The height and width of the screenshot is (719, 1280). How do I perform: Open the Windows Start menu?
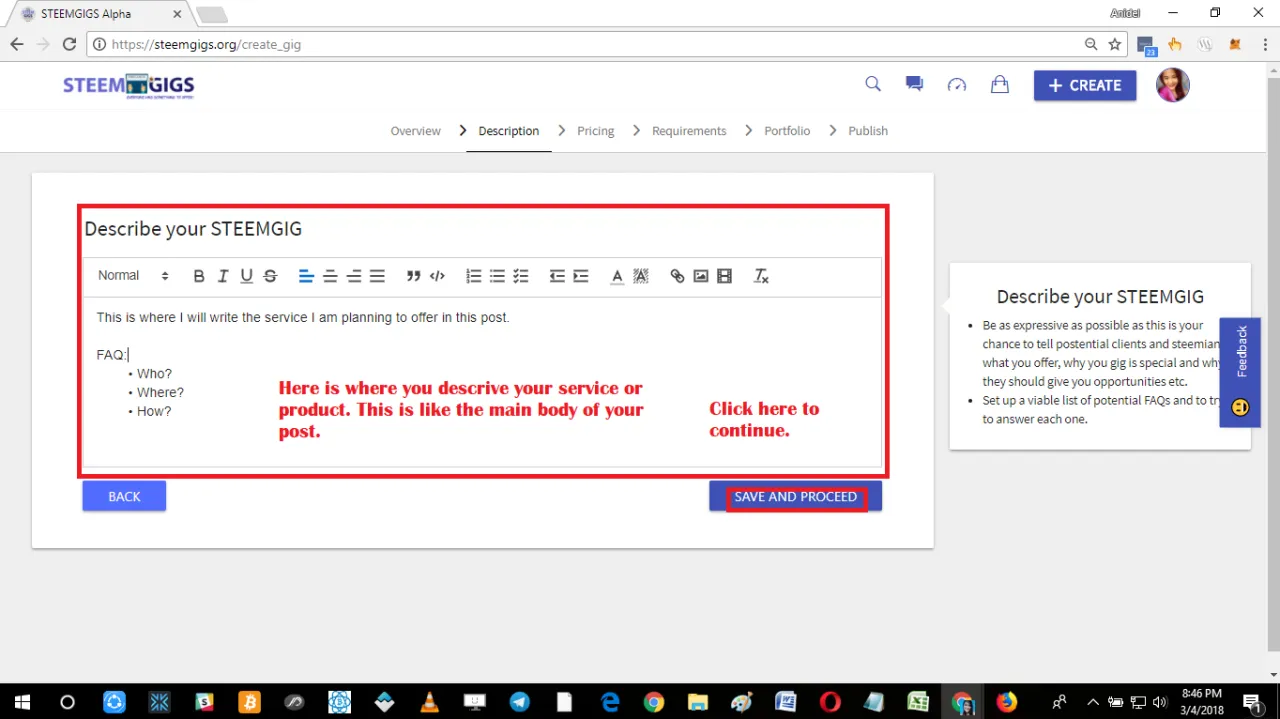(21, 701)
